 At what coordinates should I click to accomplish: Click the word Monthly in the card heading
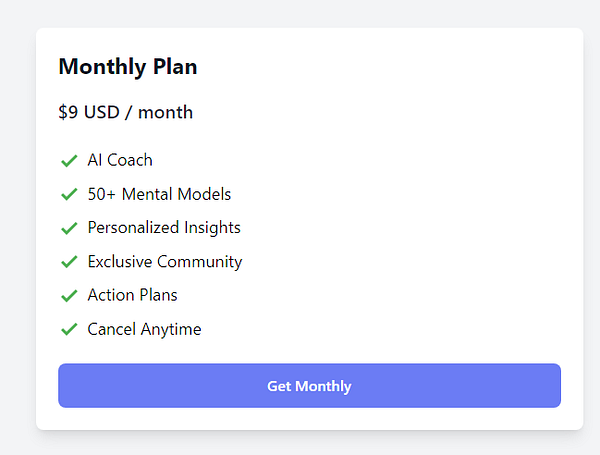point(101,67)
